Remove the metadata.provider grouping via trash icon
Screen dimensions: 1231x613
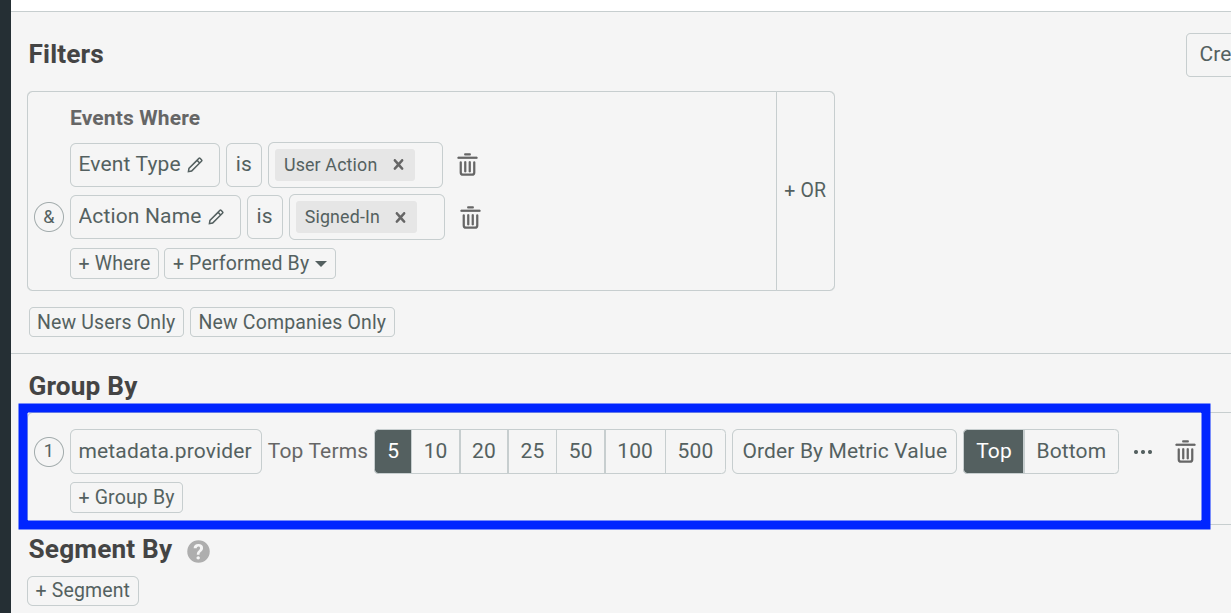pos(1185,451)
